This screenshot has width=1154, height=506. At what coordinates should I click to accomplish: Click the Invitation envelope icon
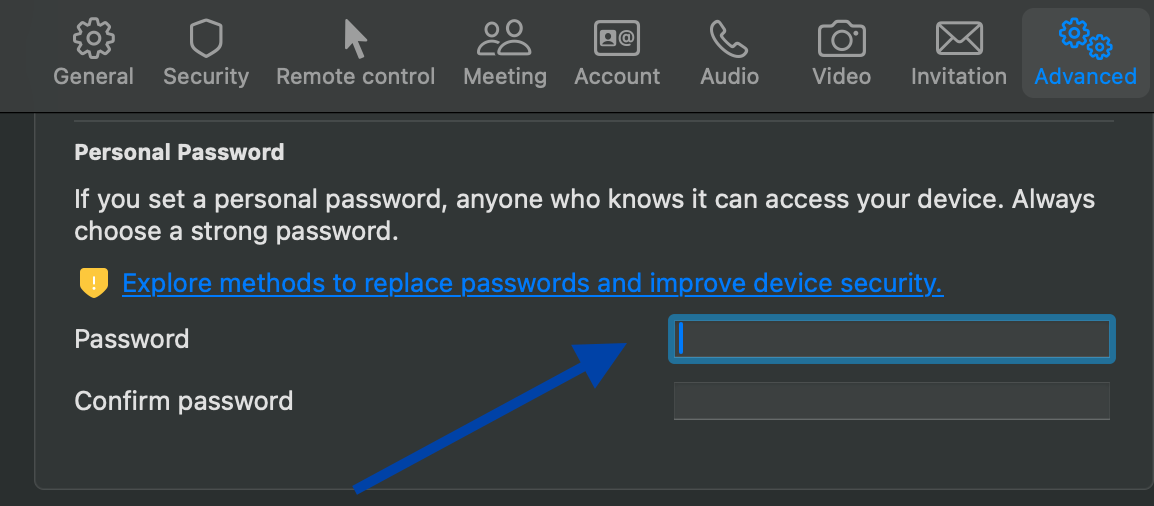958,39
